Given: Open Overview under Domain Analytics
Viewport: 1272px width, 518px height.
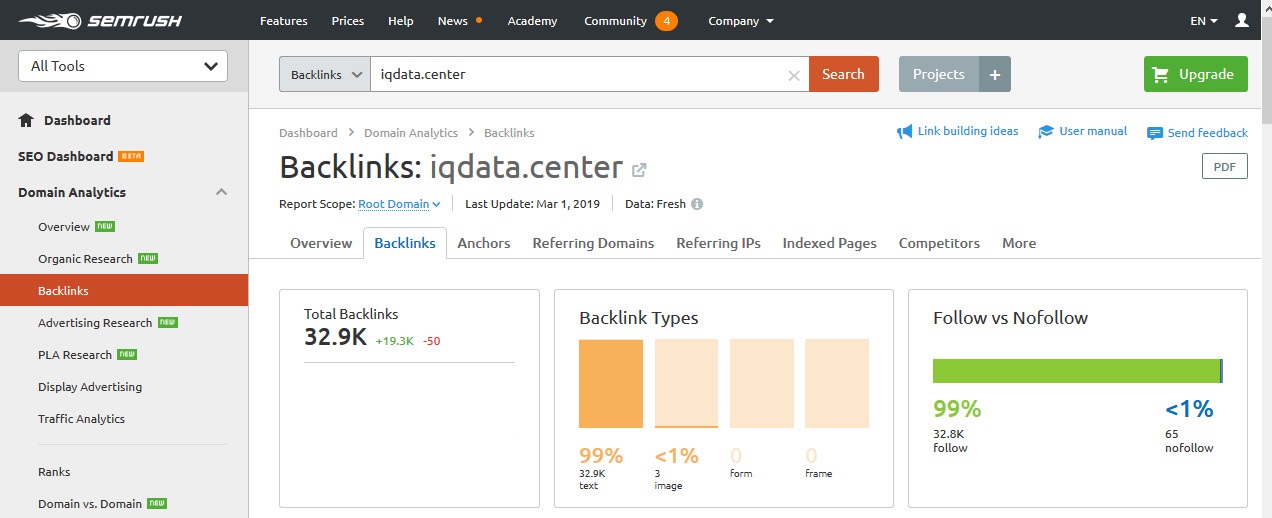Looking at the screenshot, I should click(x=64, y=227).
